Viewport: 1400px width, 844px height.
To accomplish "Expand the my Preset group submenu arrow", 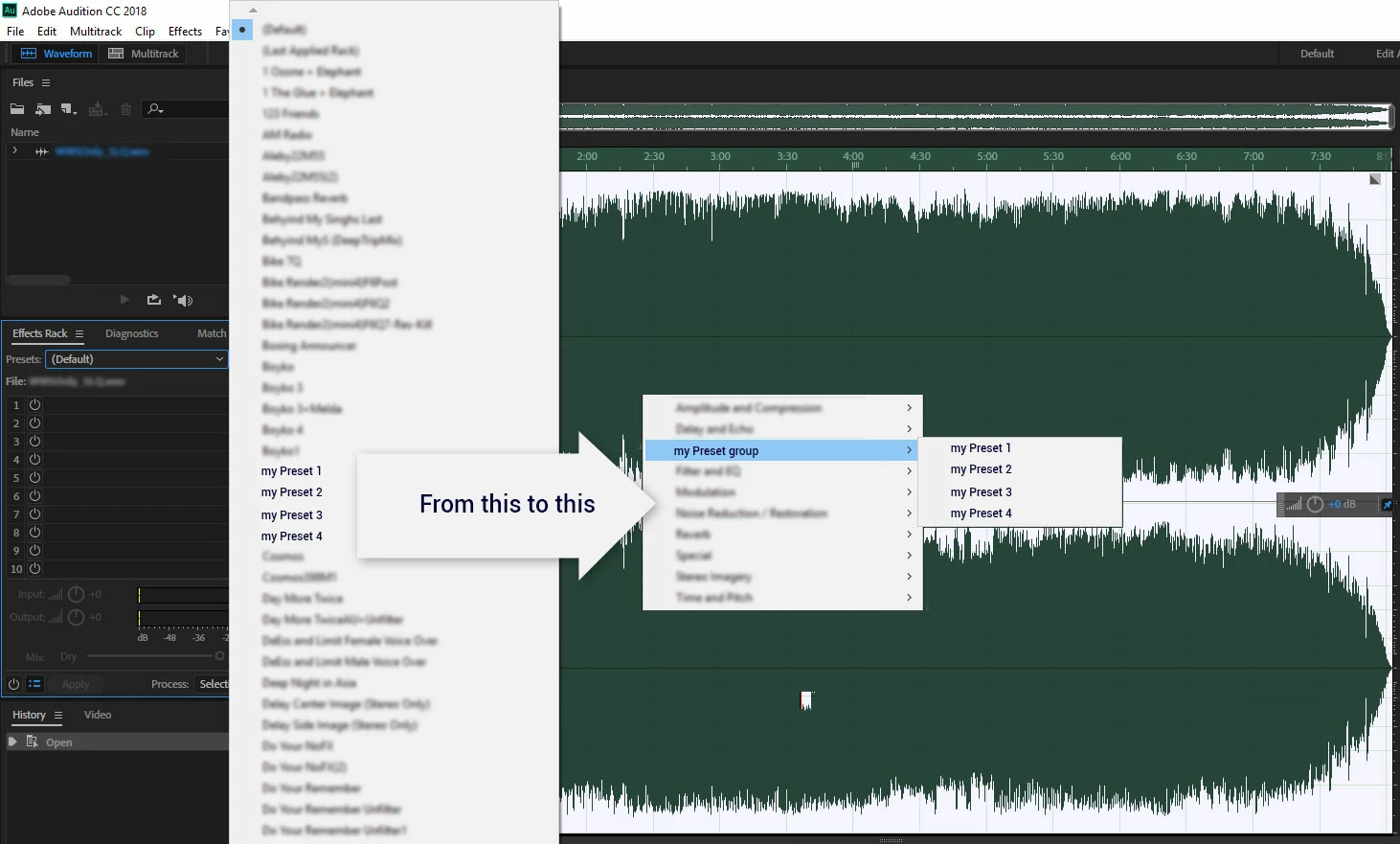I will (x=909, y=450).
